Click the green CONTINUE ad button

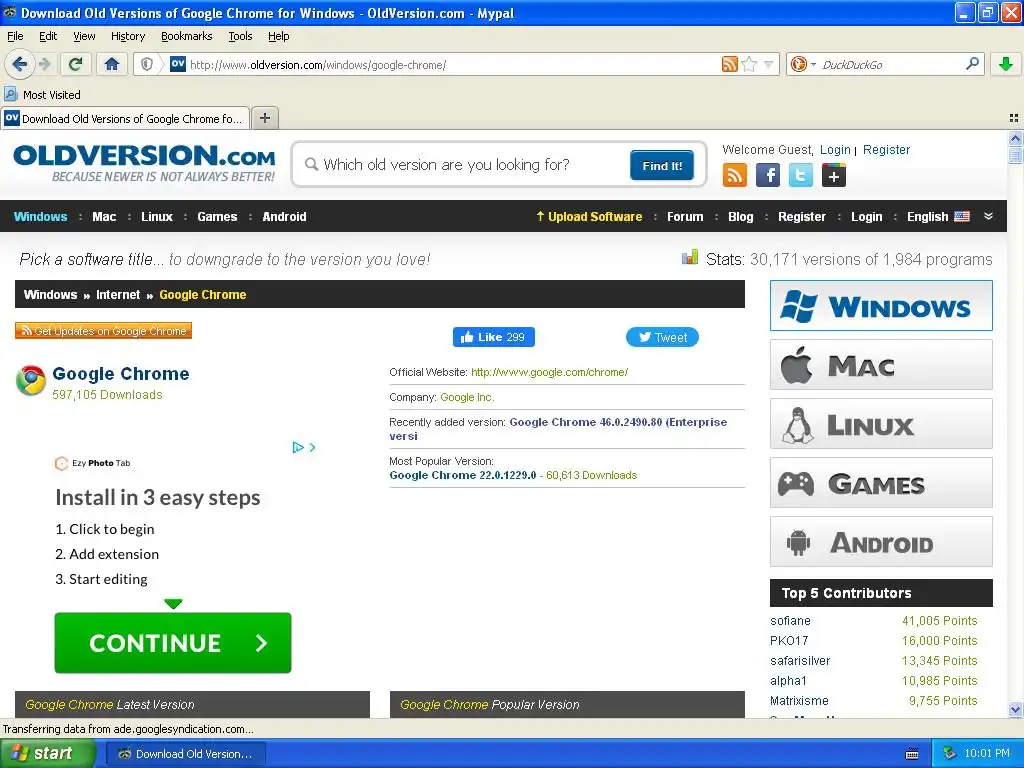pos(173,643)
